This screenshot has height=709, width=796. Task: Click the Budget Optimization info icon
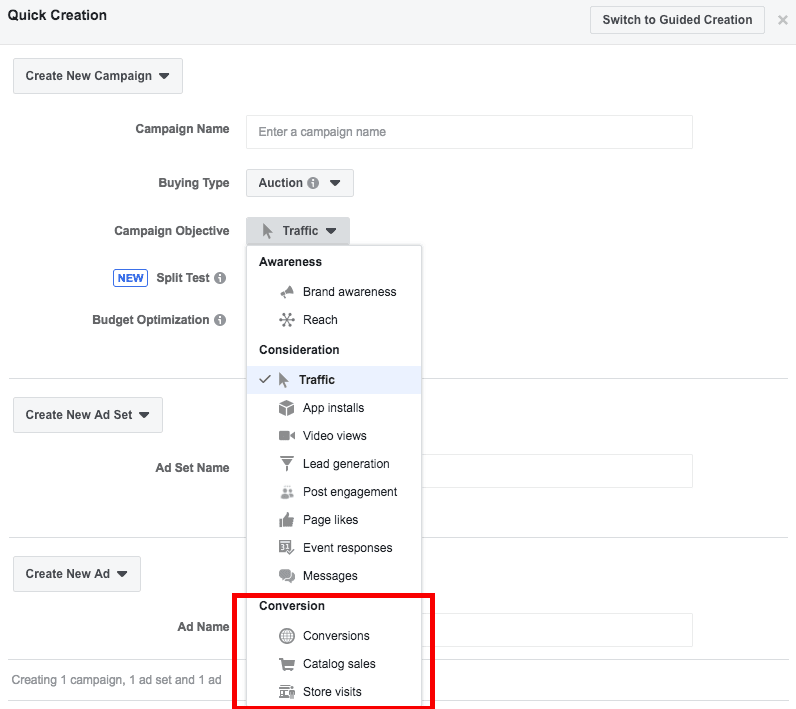[220, 320]
